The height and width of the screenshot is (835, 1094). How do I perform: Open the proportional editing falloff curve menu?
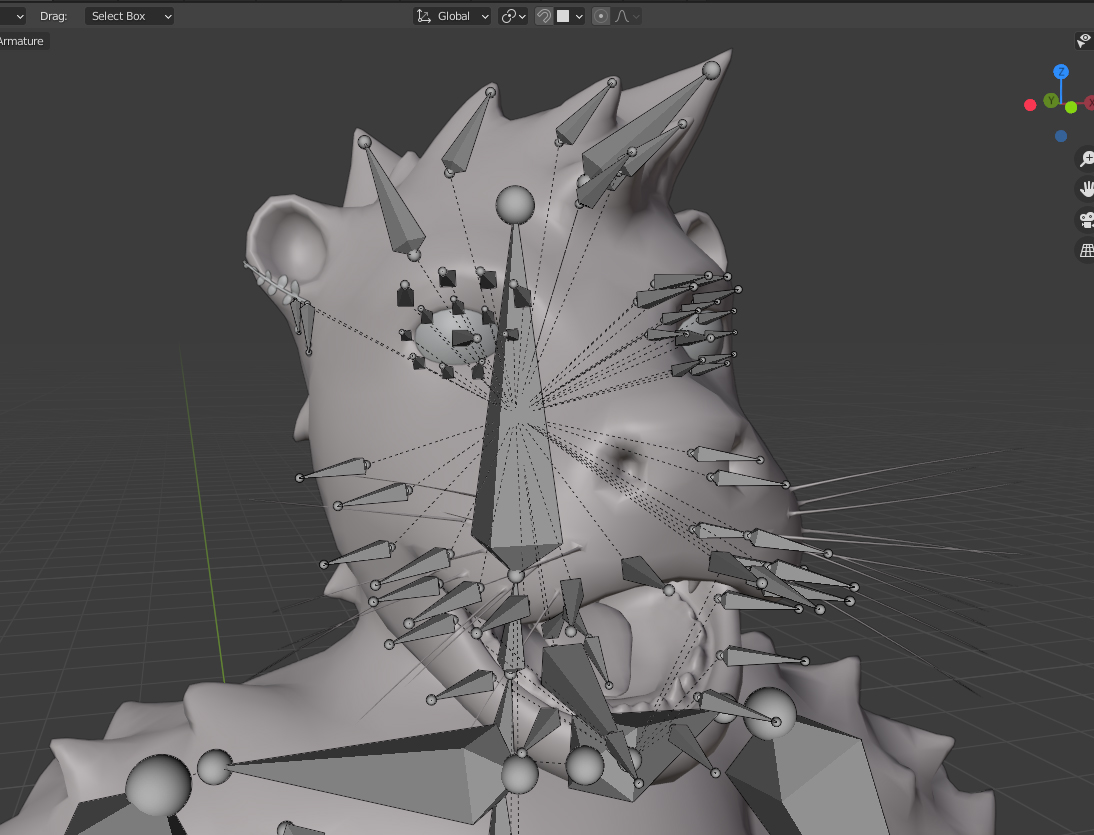pyautogui.click(x=627, y=16)
